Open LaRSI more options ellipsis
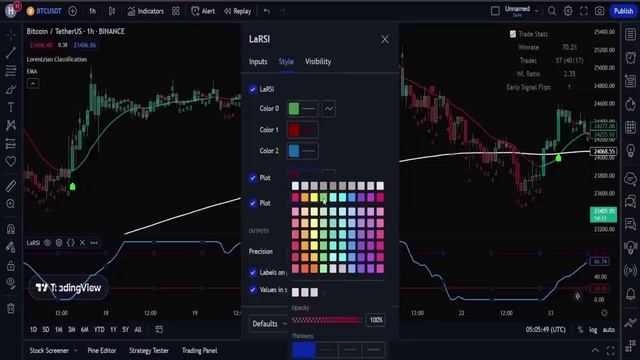The height and width of the screenshot is (360, 640). pos(94,243)
